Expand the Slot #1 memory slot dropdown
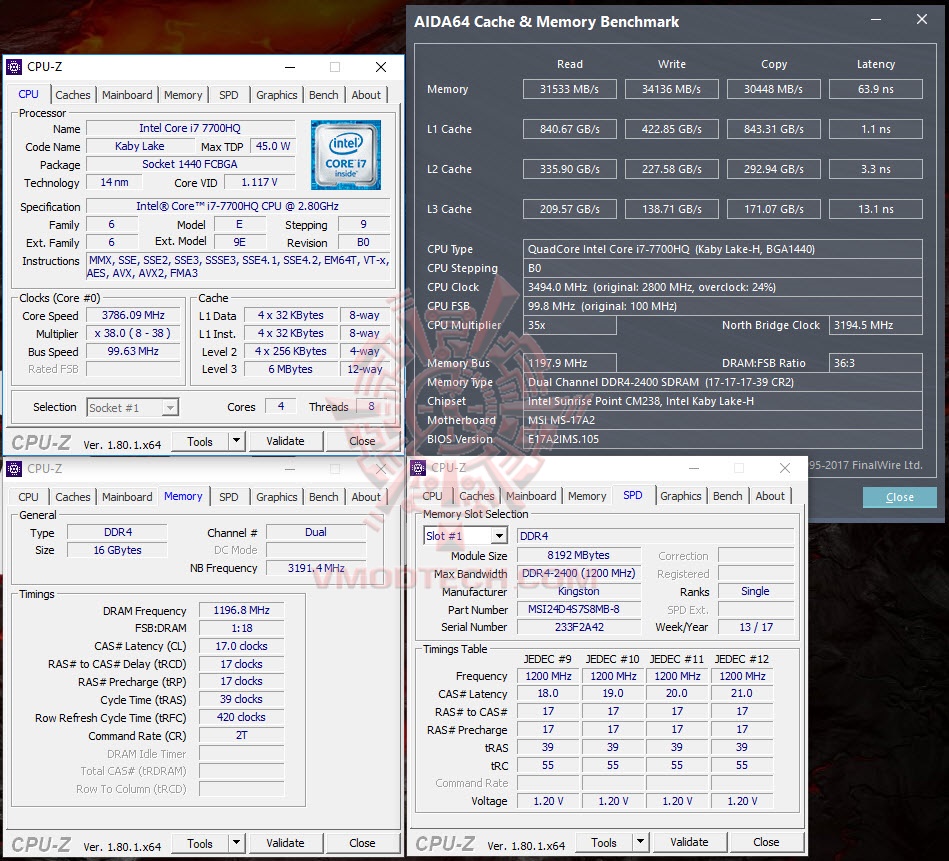The image size is (949, 861). 499,536
